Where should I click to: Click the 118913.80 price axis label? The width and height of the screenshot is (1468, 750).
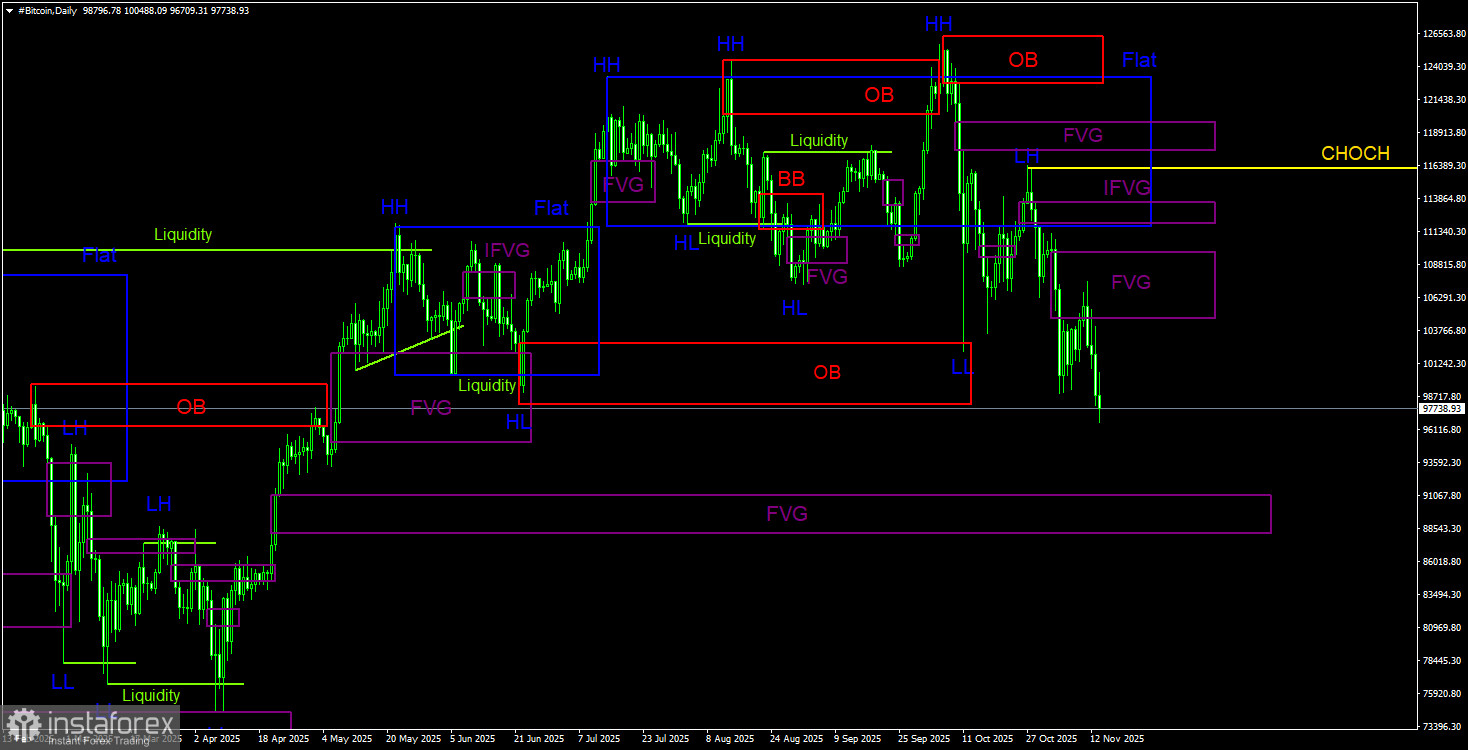click(x=1442, y=133)
